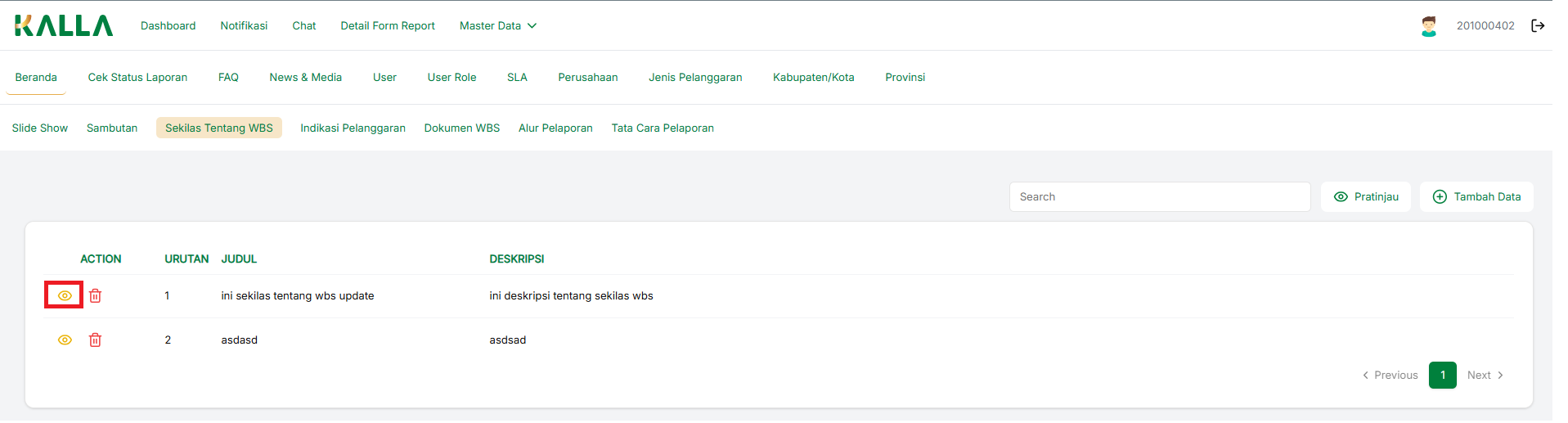
Task: Switch to the Slide Show tab
Action: pos(40,128)
